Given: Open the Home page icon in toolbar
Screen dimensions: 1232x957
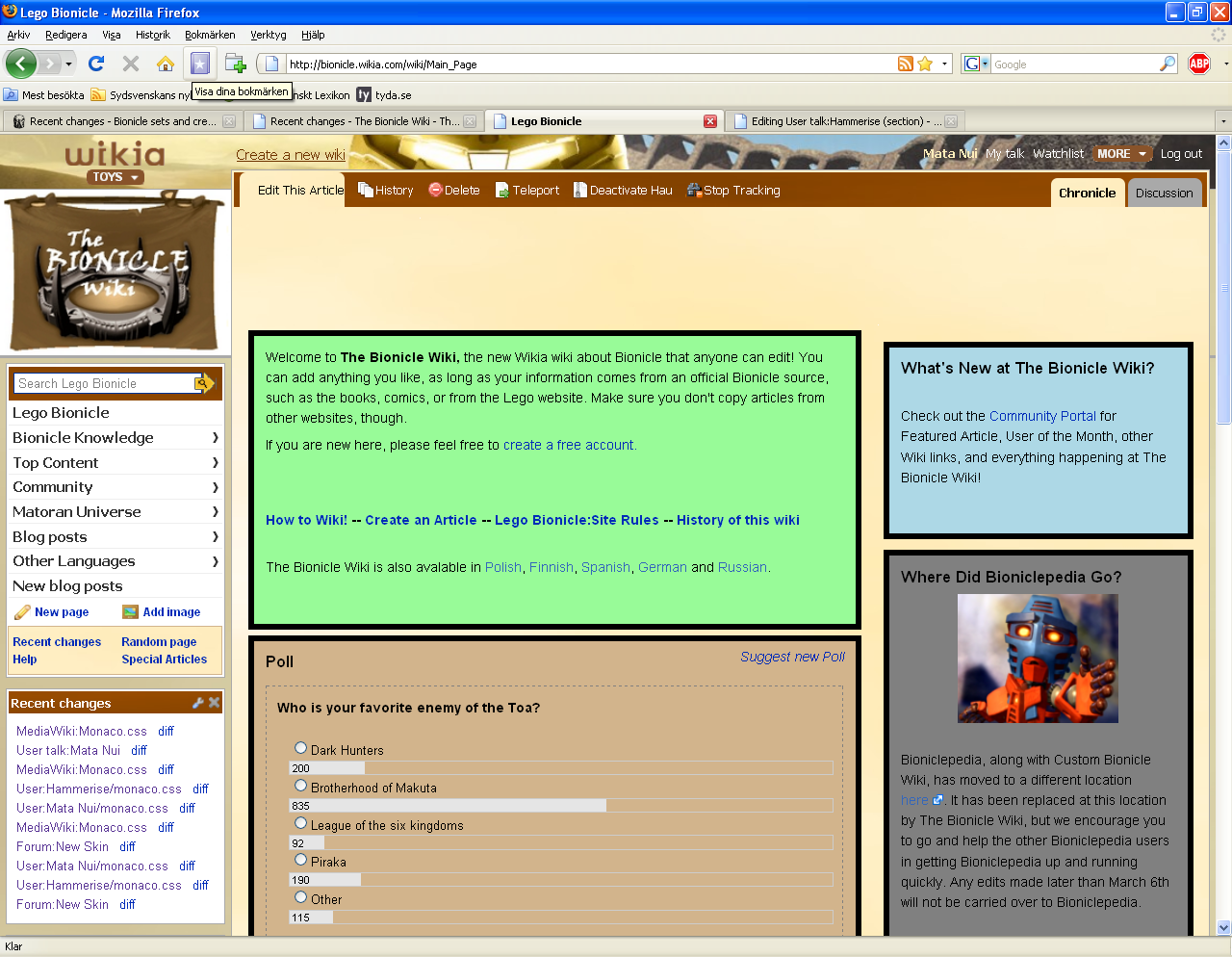Looking at the screenshot, I should click(166, 64).
